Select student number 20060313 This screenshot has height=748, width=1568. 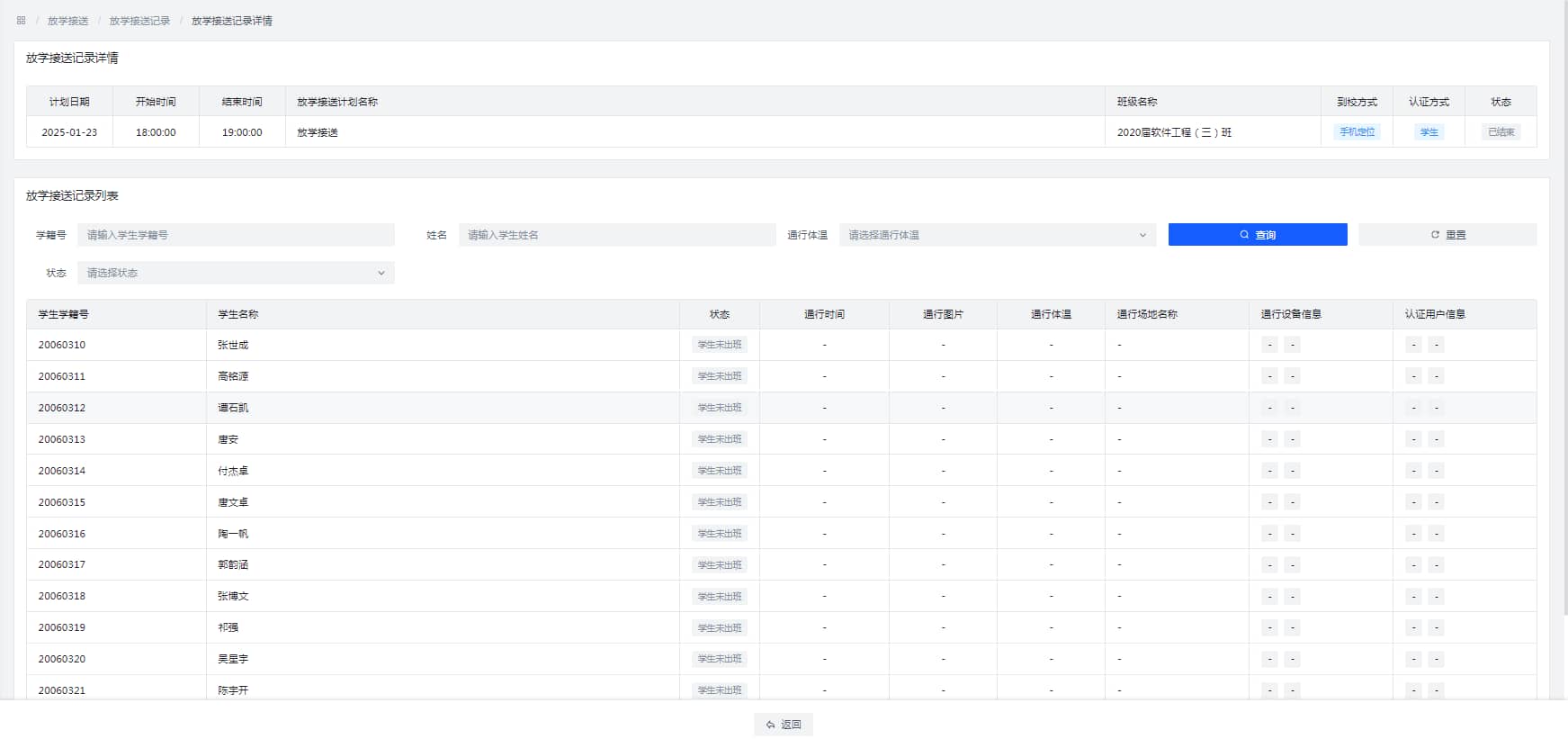pos(62,439)
